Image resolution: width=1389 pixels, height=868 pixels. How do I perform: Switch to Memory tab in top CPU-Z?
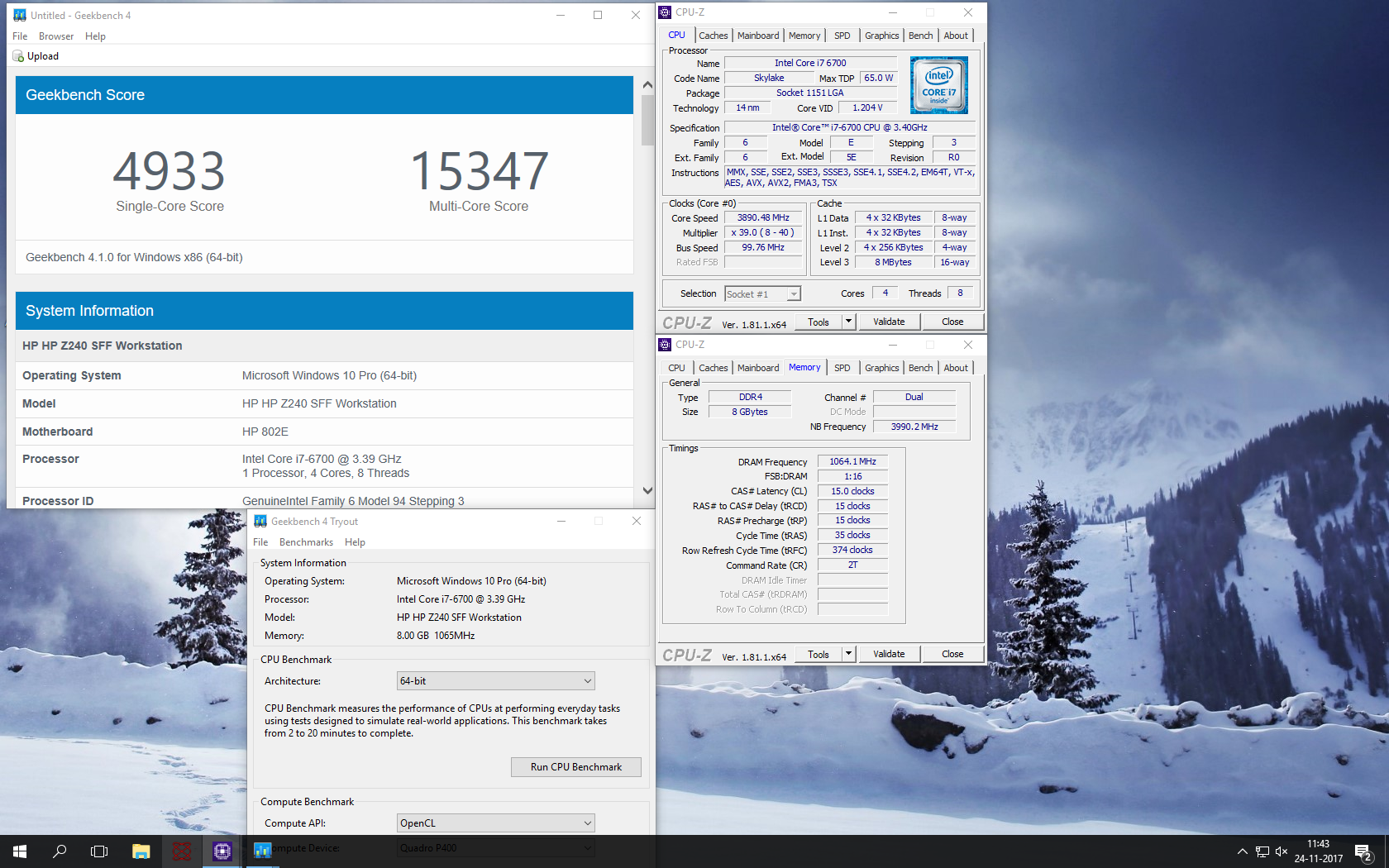(804, 36)
